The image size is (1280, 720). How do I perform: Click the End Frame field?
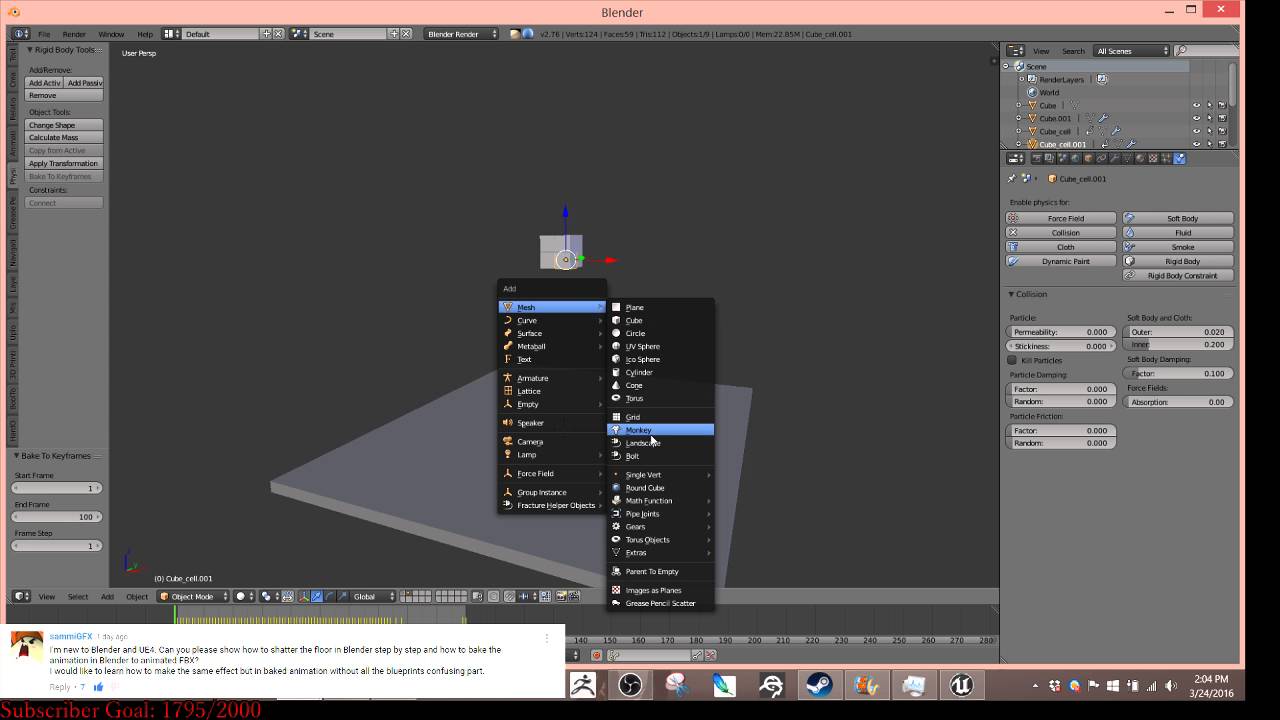[58, 517]
